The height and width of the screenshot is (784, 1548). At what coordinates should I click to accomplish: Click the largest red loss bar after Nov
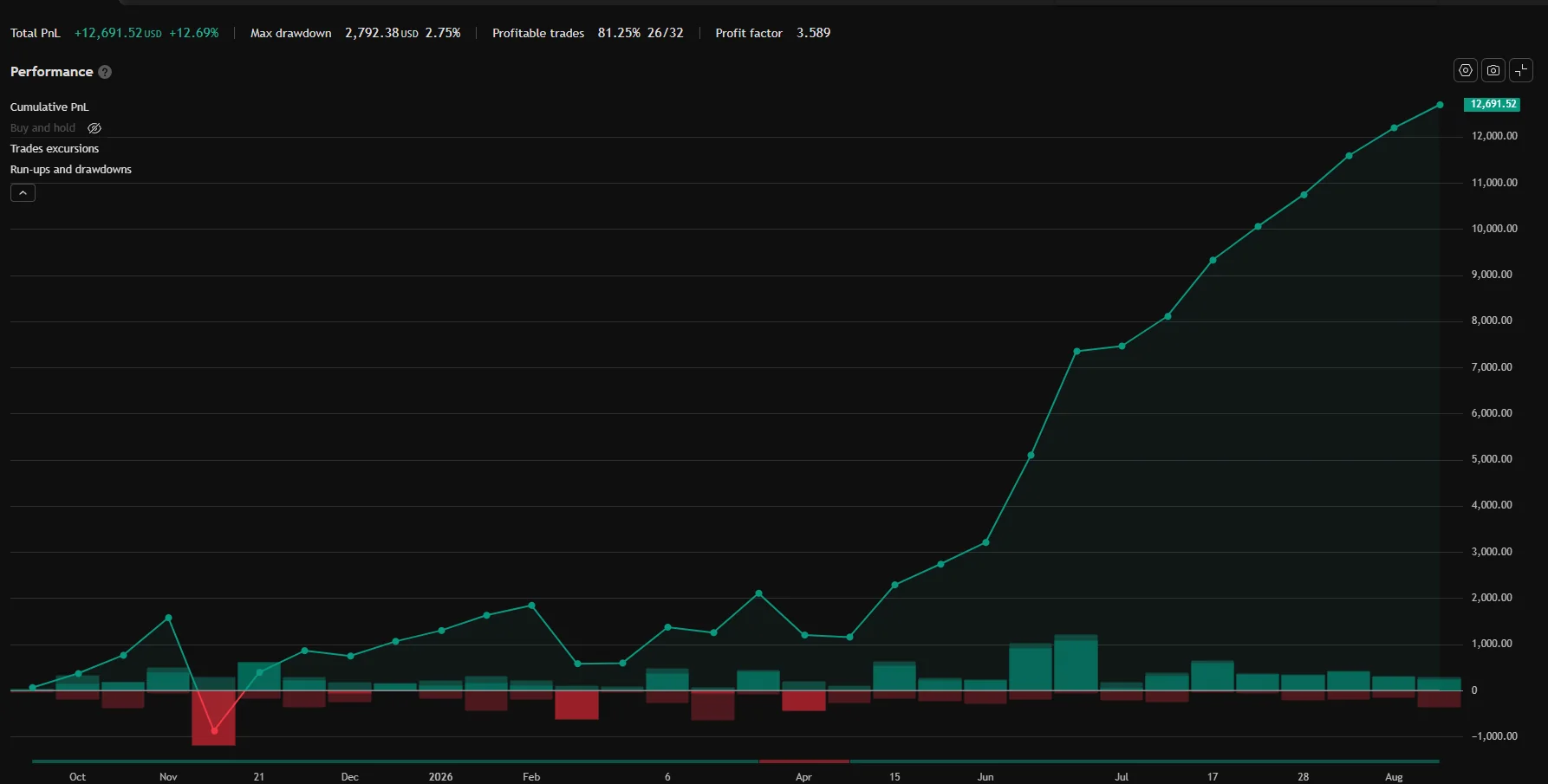[x=213, y=718]
